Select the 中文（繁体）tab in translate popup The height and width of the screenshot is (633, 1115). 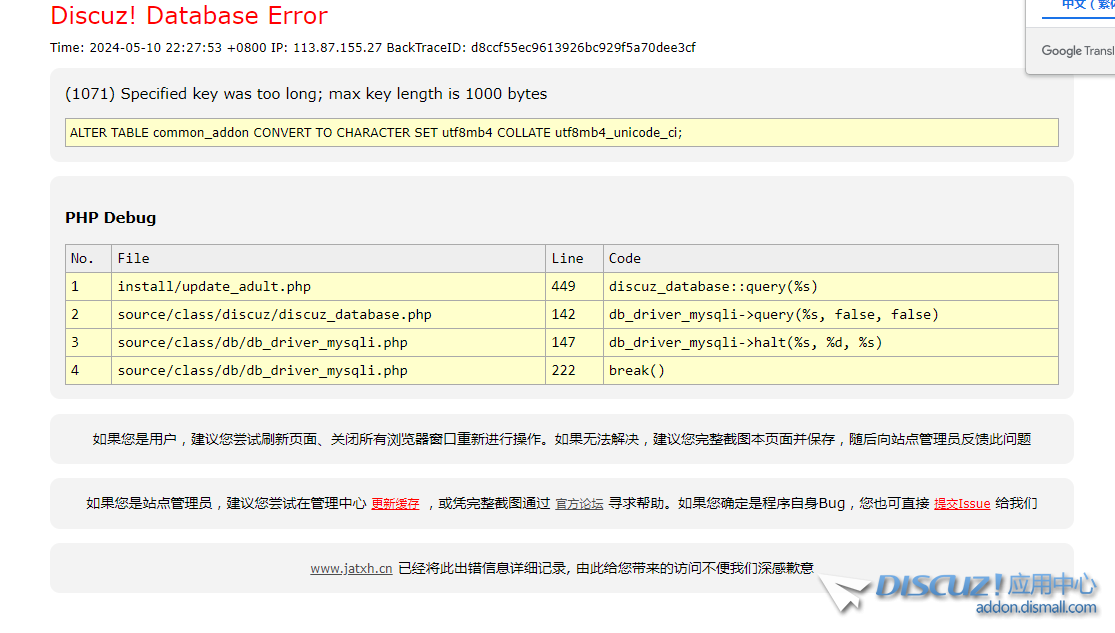tap(1087, 6)
